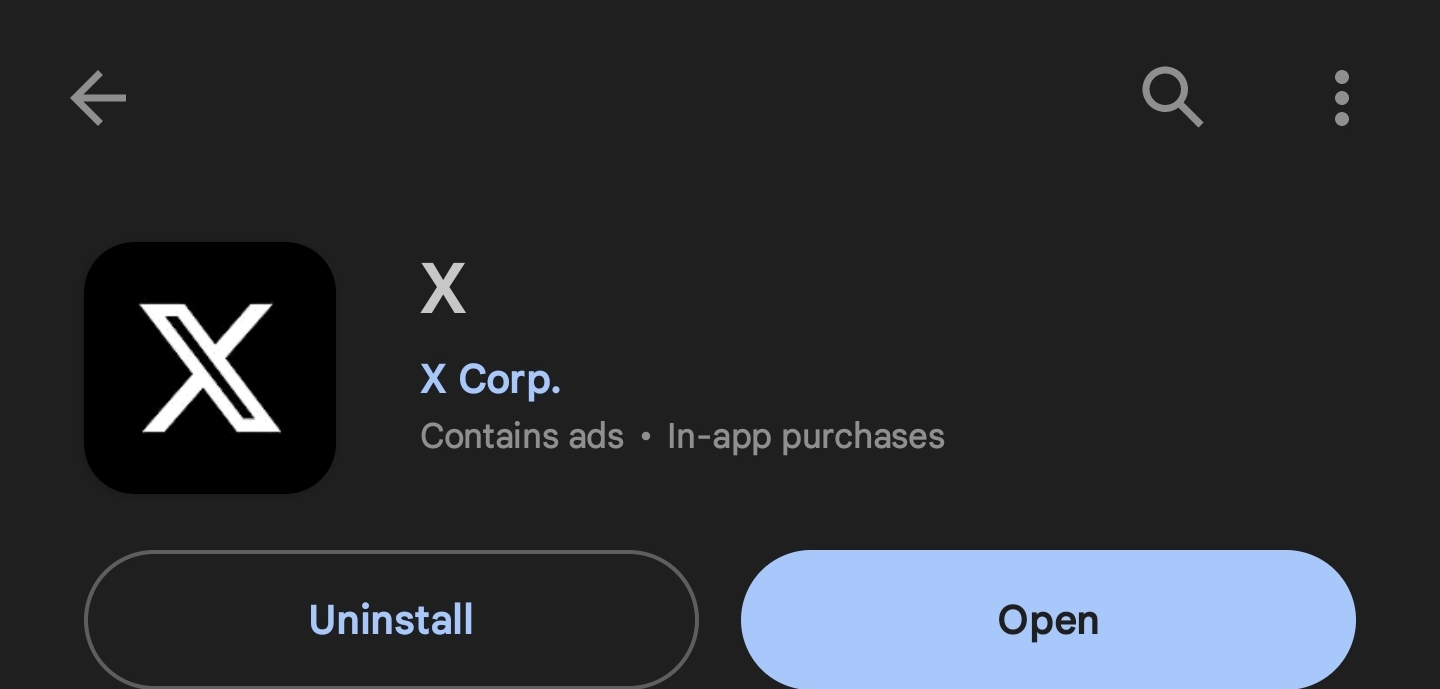Uninstall the X app
This screenshot has width=1440, height=689.
pyautogui.click(x=391, y=620)
